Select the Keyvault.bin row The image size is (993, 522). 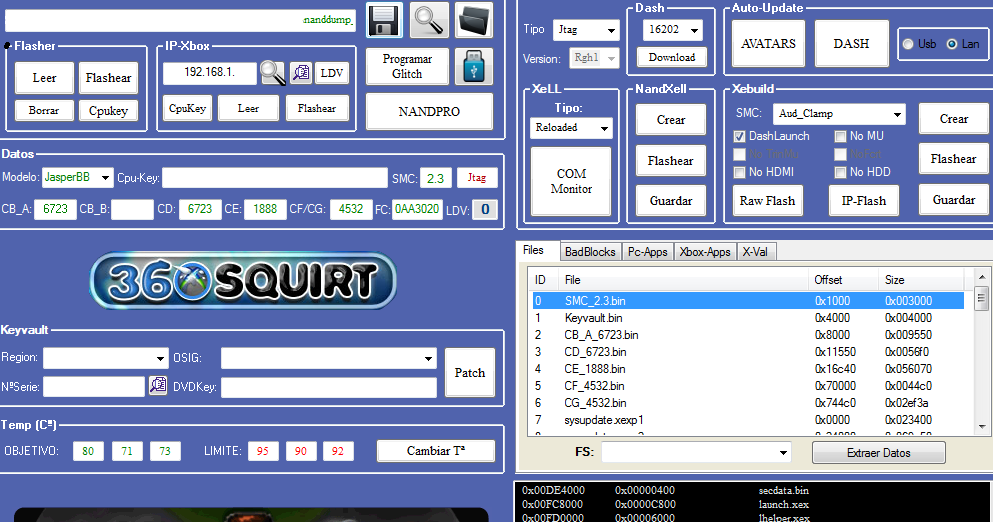coord(747,318)
